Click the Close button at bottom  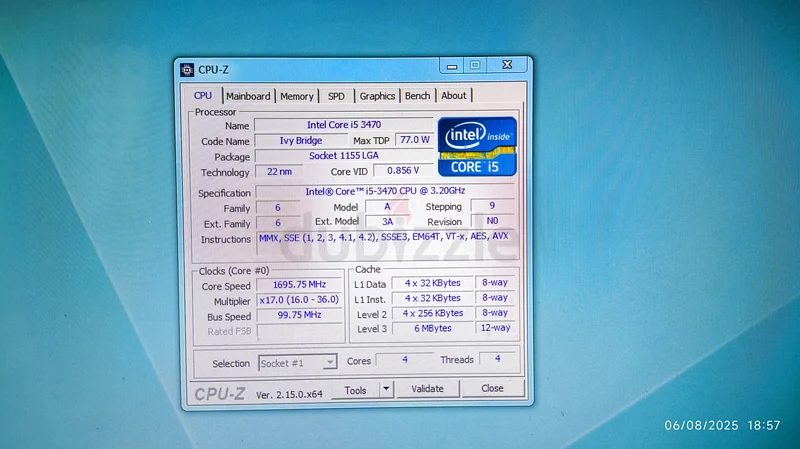[x=492, y=388]
